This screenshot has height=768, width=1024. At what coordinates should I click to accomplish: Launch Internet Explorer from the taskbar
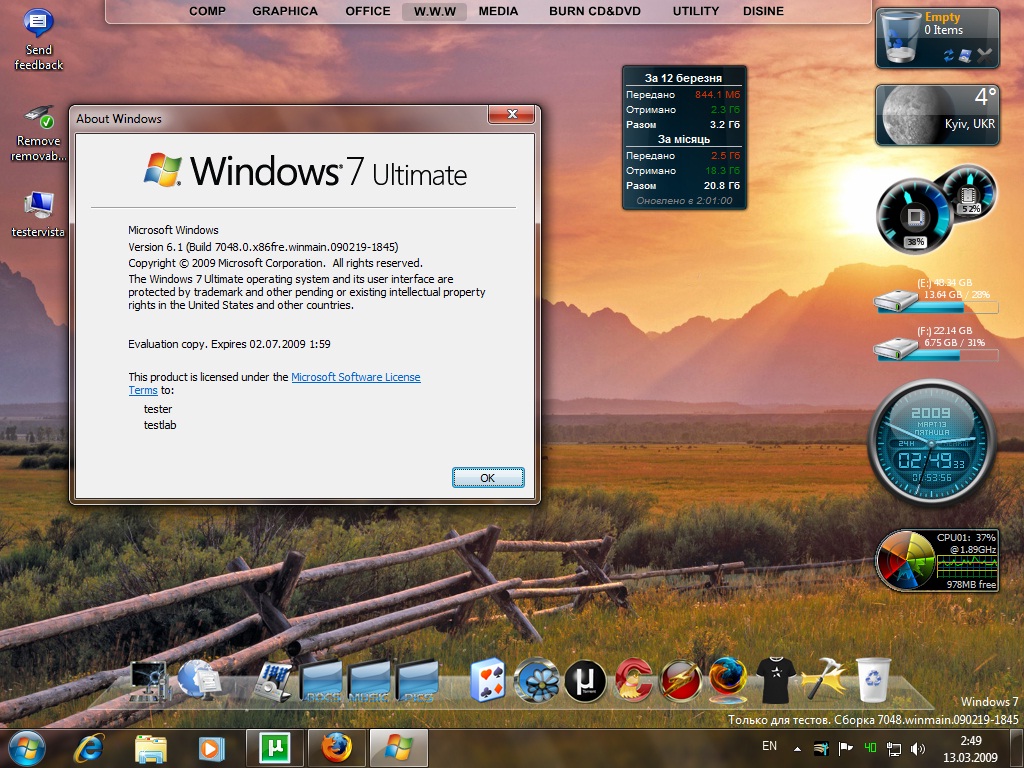click(x=89, y=748)
